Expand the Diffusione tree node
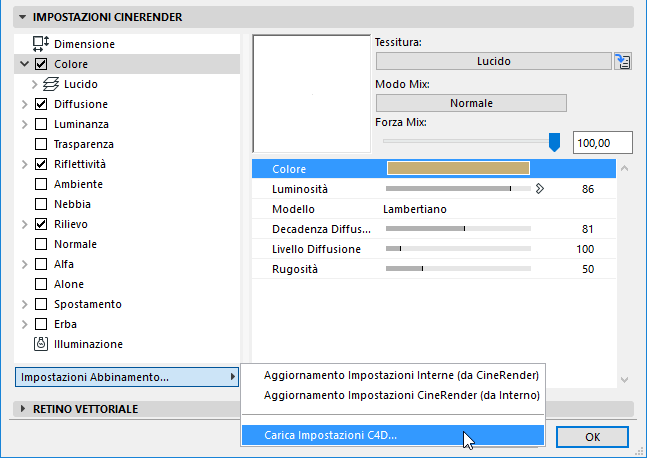 click(x=25, y=104)
